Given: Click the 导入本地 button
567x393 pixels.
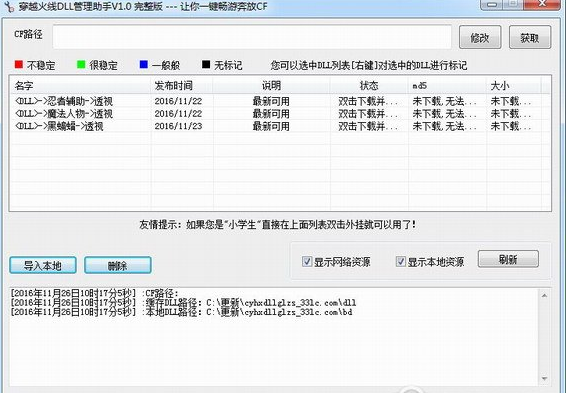Looking at the screenshot, I should coord(43,265).
